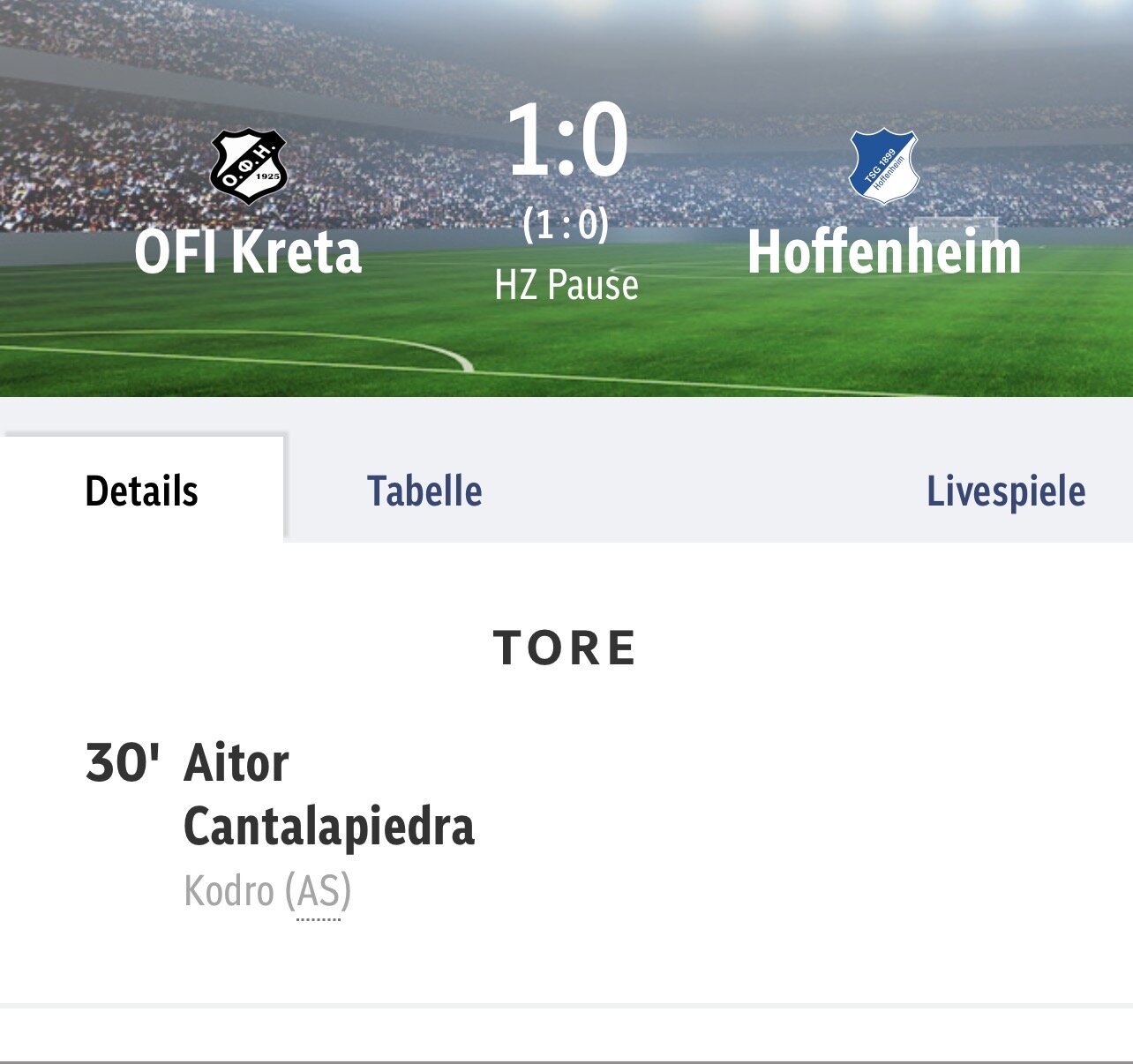This screenshot has width=1133, height=1064.
Task: Click the halftime score (1:0)
Action: tap(566, 224)
